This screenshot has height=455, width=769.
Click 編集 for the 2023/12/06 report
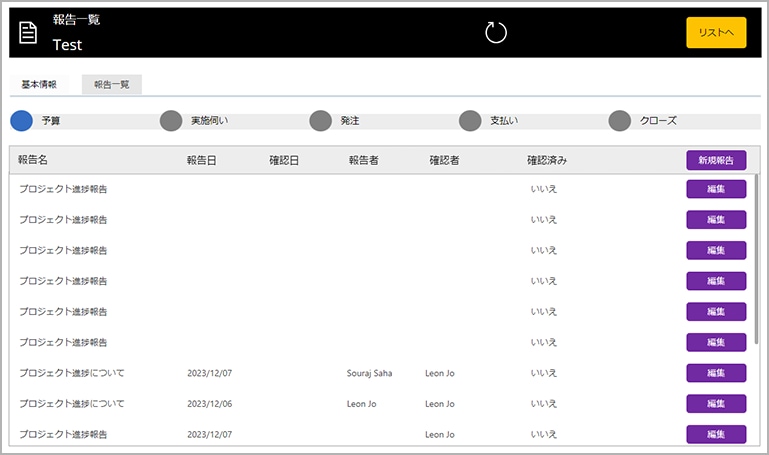click(715, 404)
